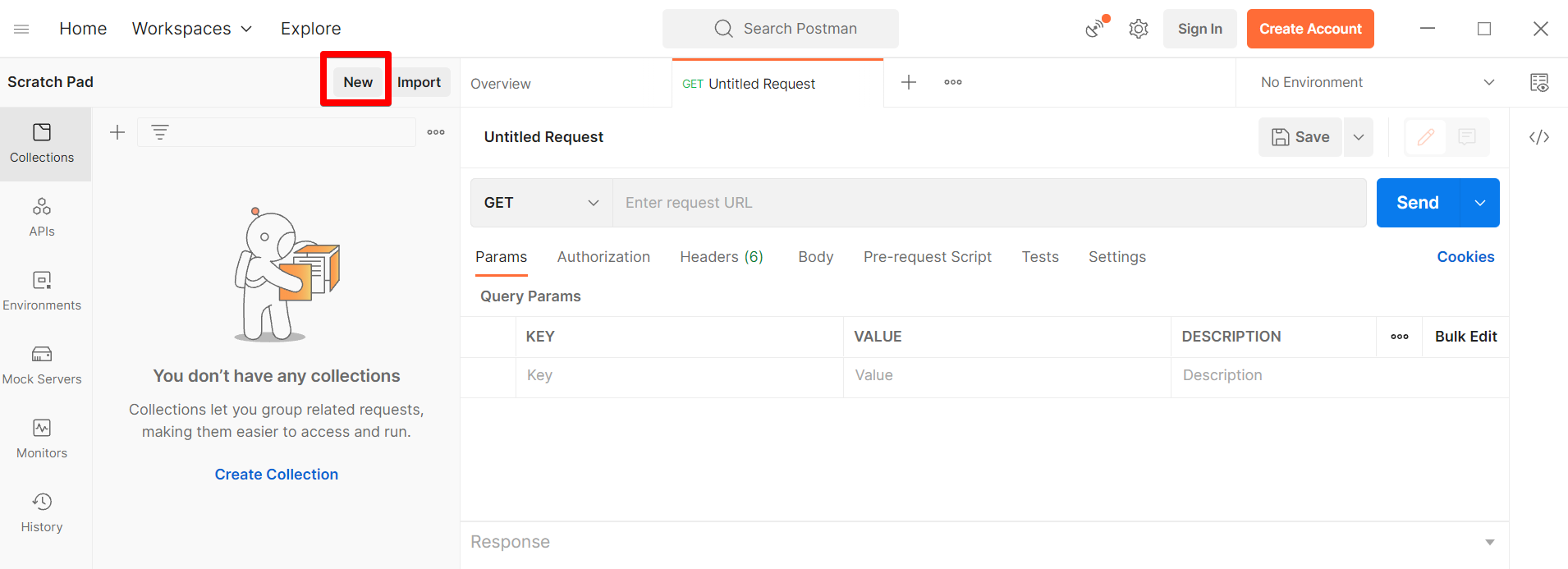Viewport: 1568px width, 569px height.
Task: Click the pencil edit icon
Action: [1426, 137]
